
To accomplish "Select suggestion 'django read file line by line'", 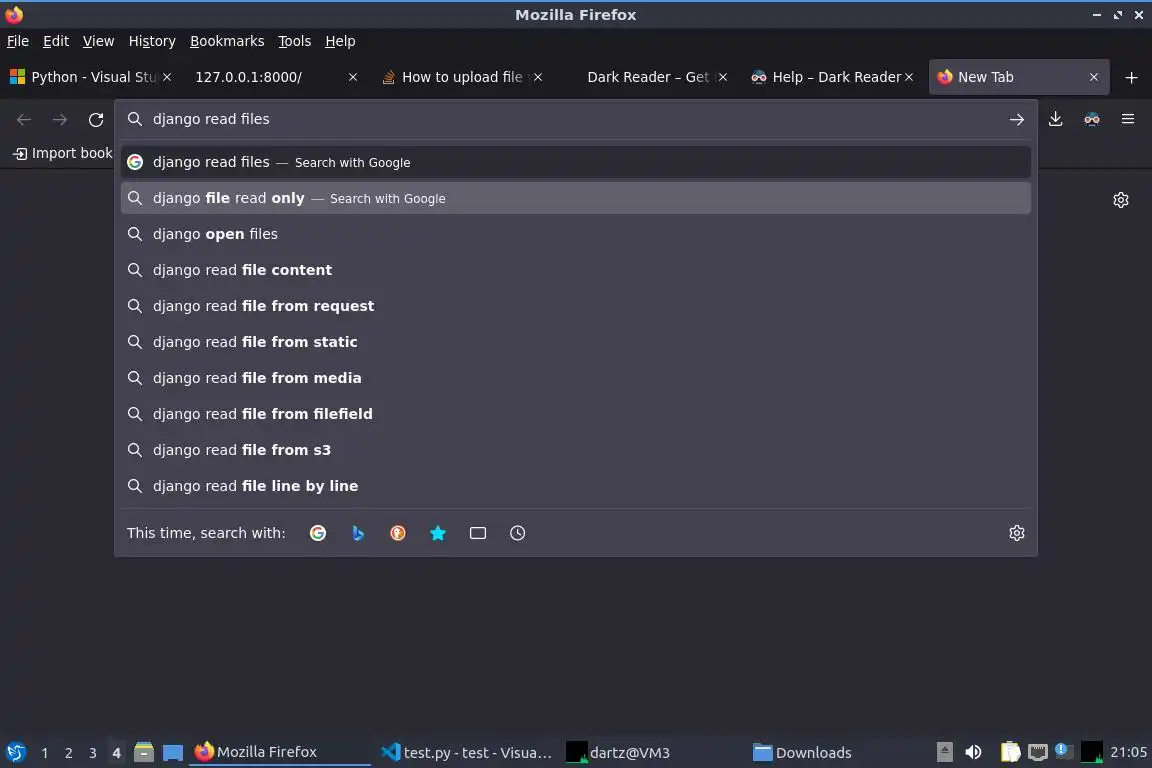I will point(575,487).
